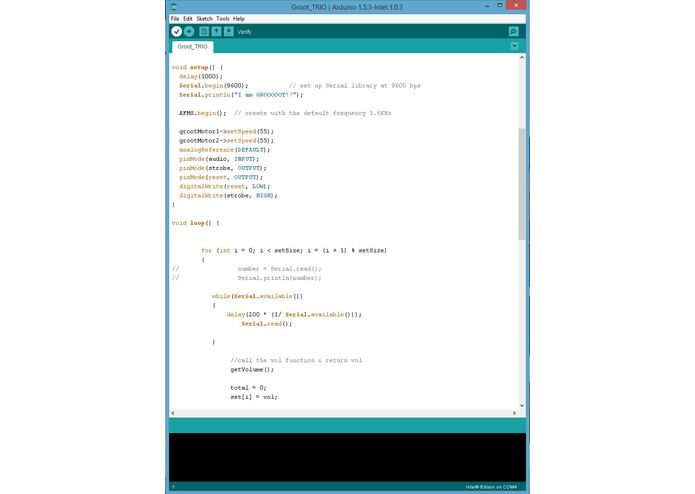The height and width of the screenshot is (494, 695).
Task: Click the 'getVolume();' line
Action: tap(252, 370)
